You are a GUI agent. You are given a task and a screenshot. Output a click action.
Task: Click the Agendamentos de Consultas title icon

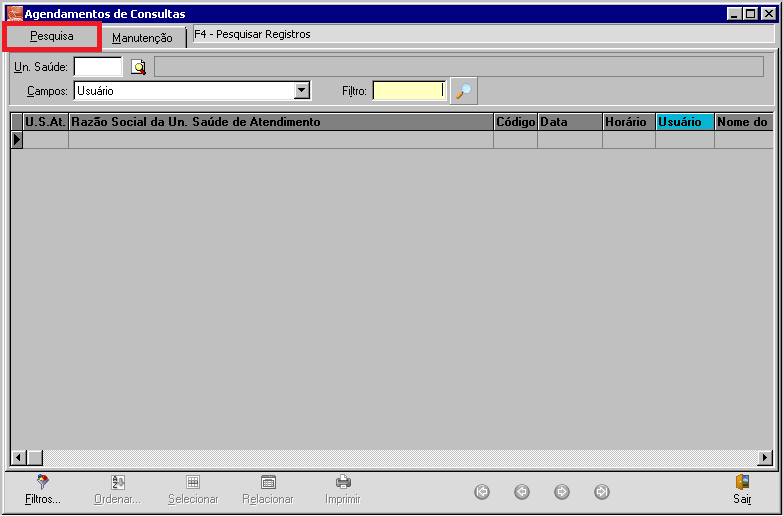15,14
